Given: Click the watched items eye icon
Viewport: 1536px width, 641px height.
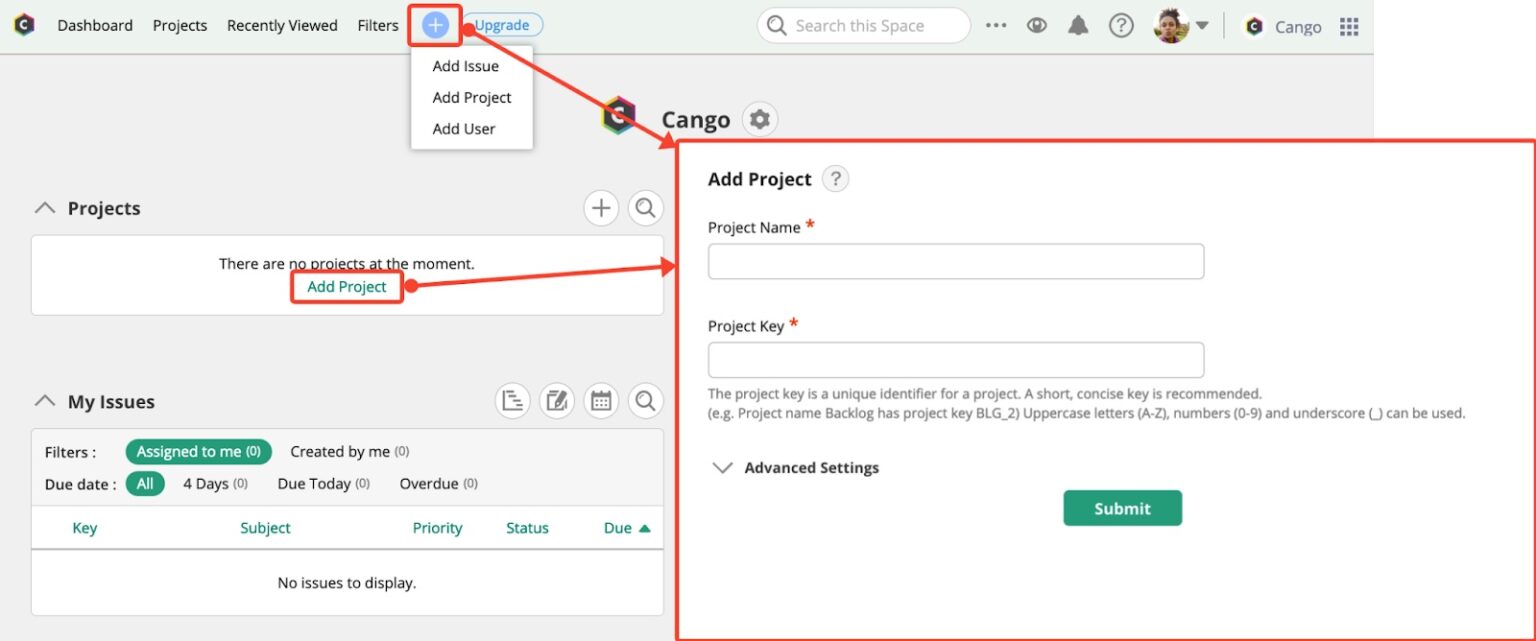Looking at the screenshot, I should point(1037,25).
